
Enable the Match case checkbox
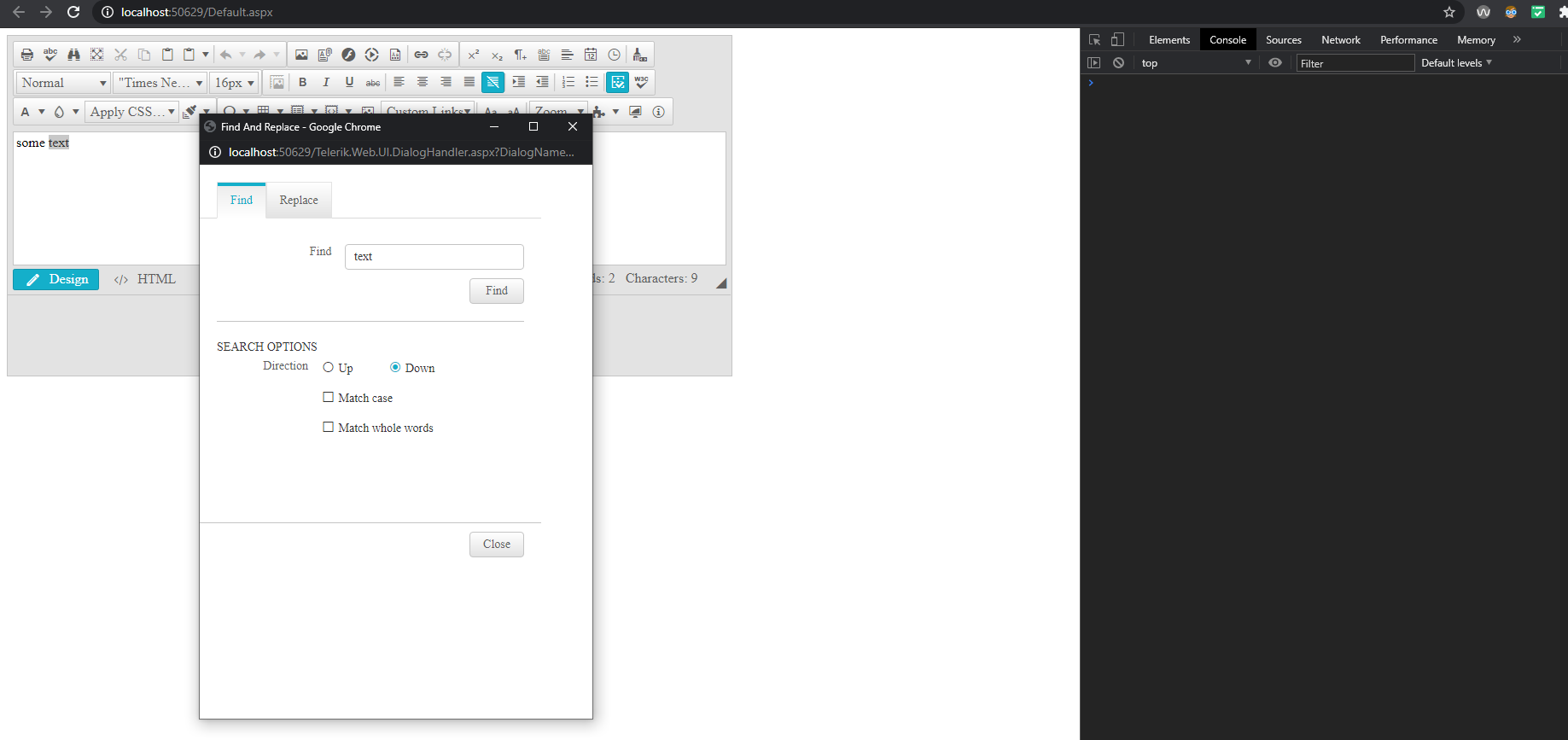[x=328, y=397]
